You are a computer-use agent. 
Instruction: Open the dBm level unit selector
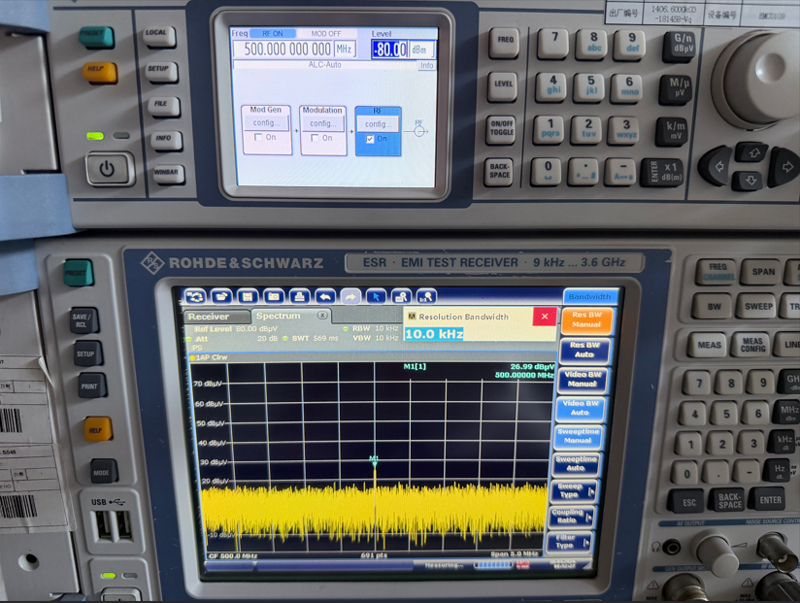click(x=421, y=49)
